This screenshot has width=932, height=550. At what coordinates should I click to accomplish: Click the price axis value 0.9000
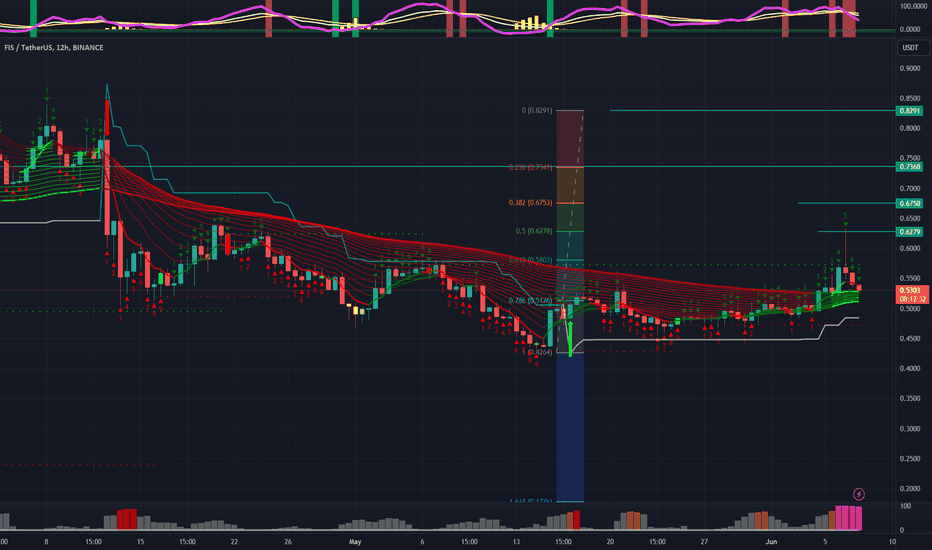tap(910, 68)
